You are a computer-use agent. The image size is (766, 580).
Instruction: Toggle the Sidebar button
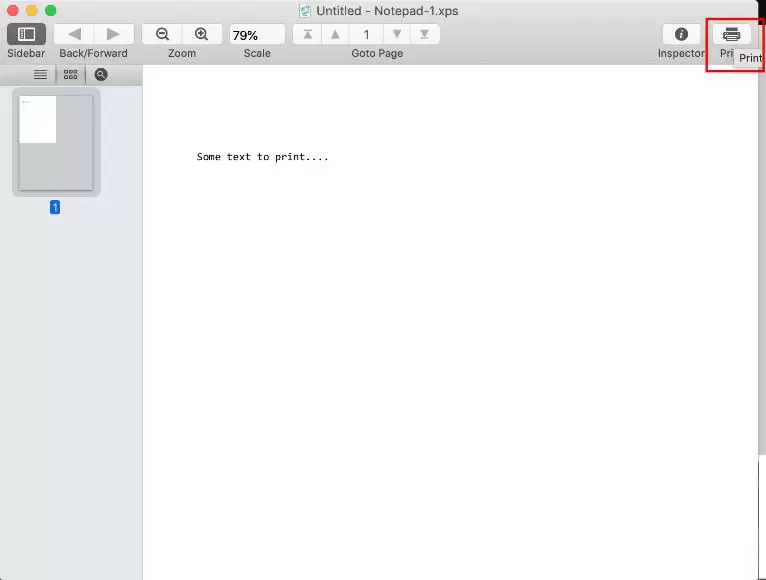(26, 34)
